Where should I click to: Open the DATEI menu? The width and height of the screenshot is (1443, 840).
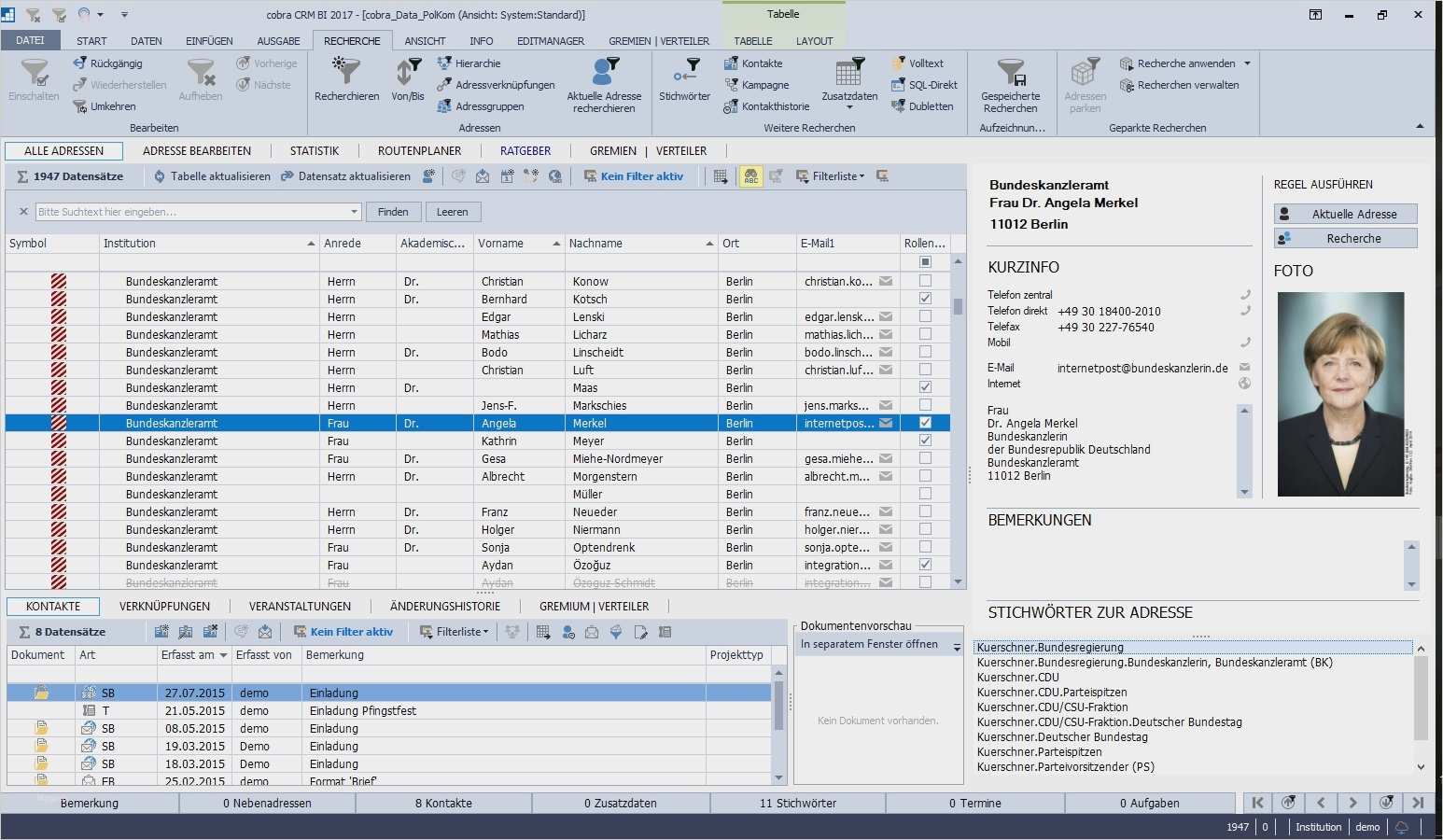point(30,40)
